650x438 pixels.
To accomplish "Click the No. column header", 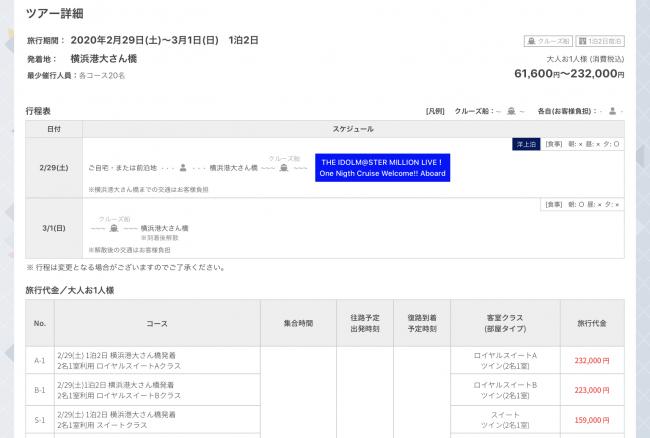I will (40, 323).
